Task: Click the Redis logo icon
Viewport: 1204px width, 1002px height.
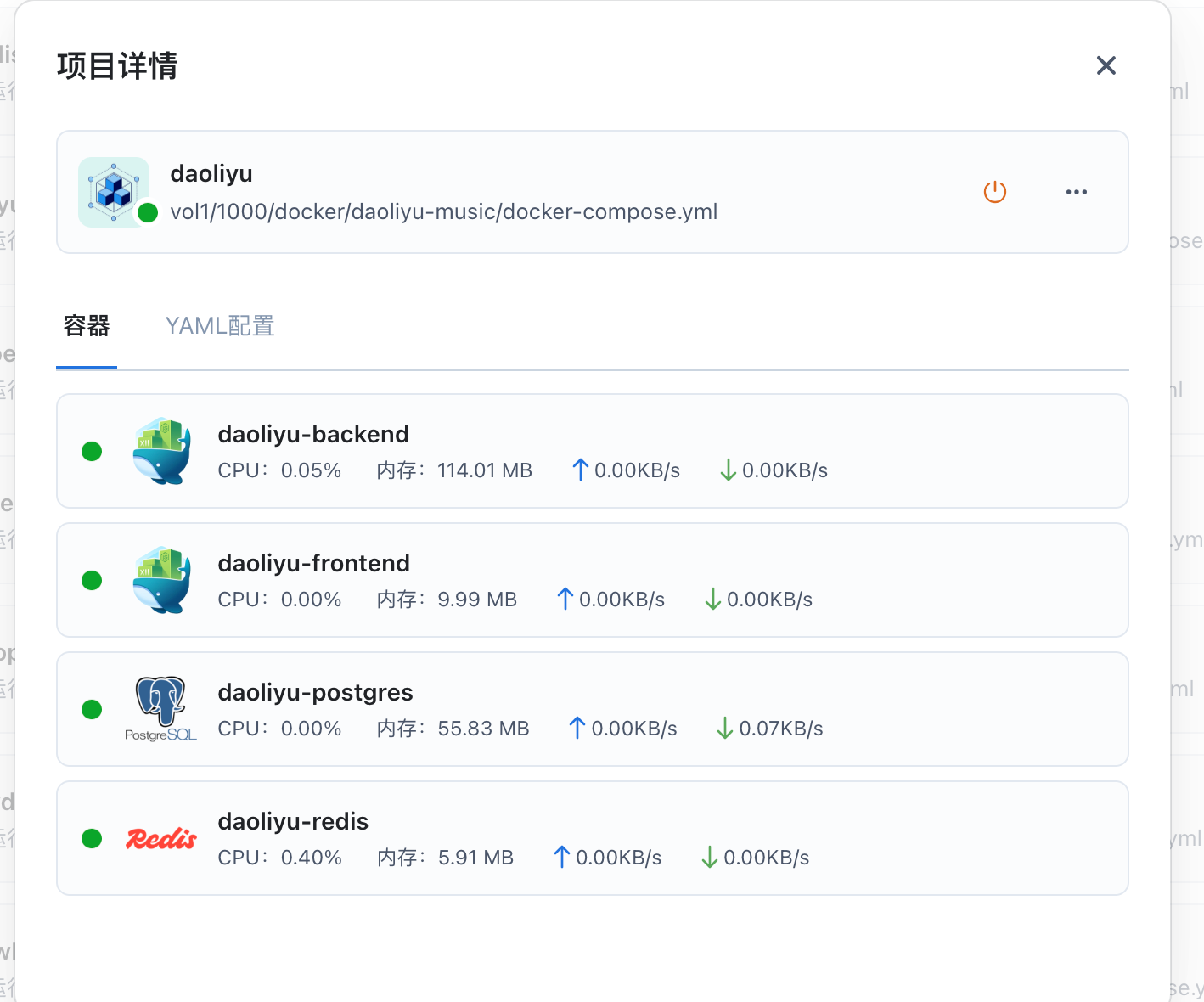Action: tap(161, 839)
